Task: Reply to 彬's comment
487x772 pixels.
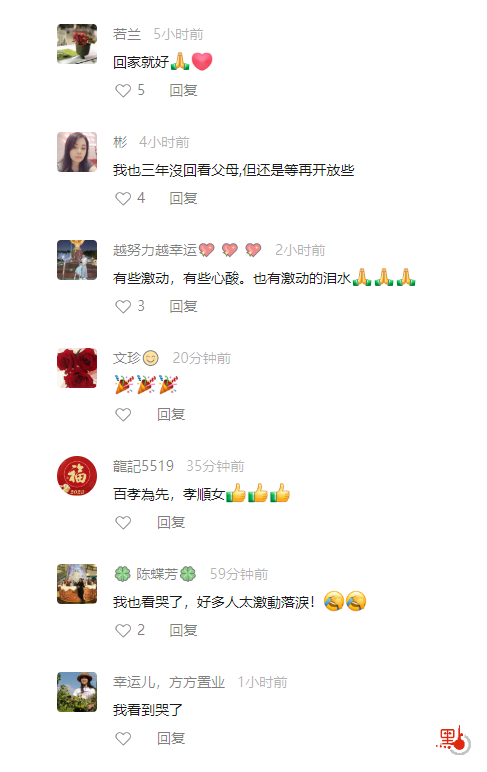Action: [x=183, y=198]
